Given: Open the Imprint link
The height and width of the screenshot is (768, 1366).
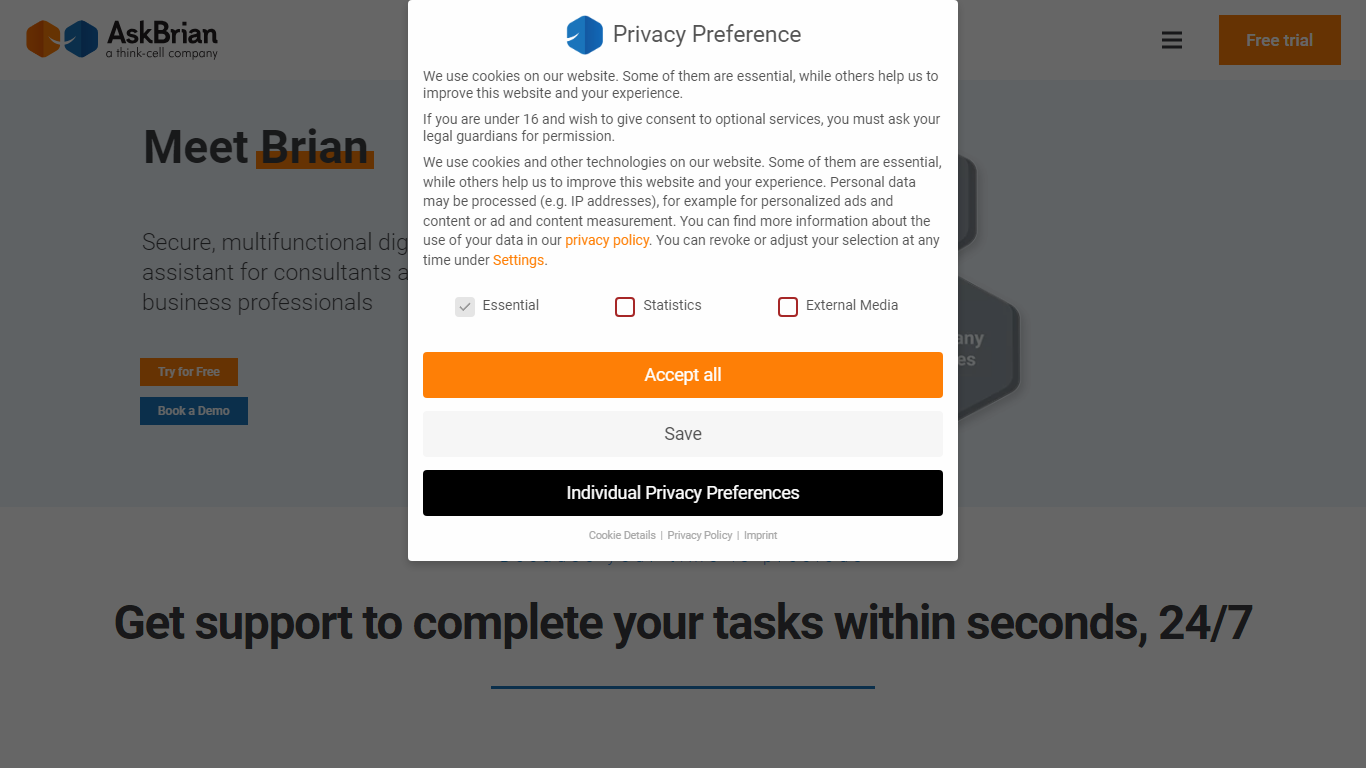Looking at the screenshot, I should [x=760, y=535].
